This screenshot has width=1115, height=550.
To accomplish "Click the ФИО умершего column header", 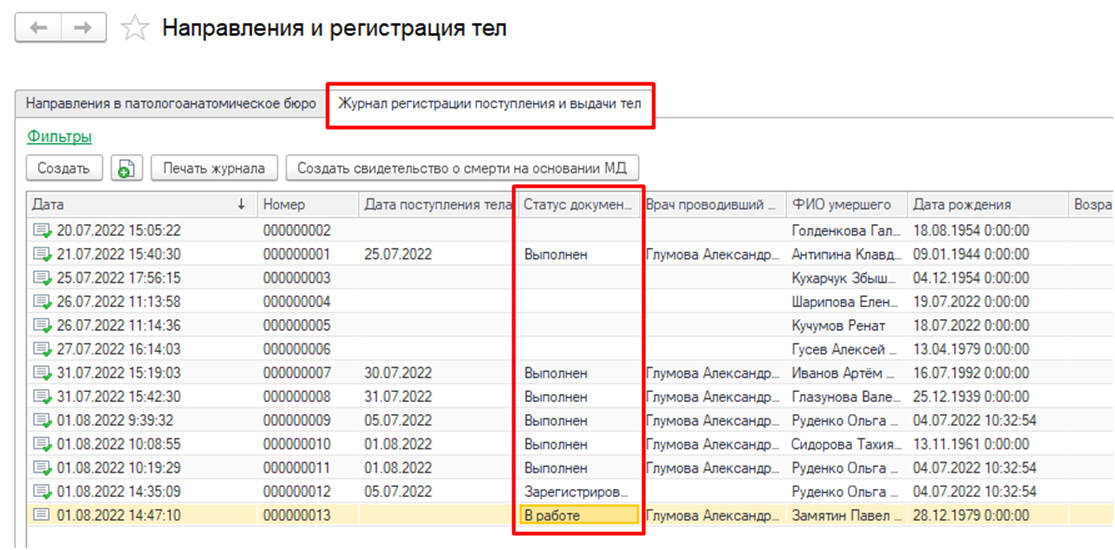I will pos(846,204).
